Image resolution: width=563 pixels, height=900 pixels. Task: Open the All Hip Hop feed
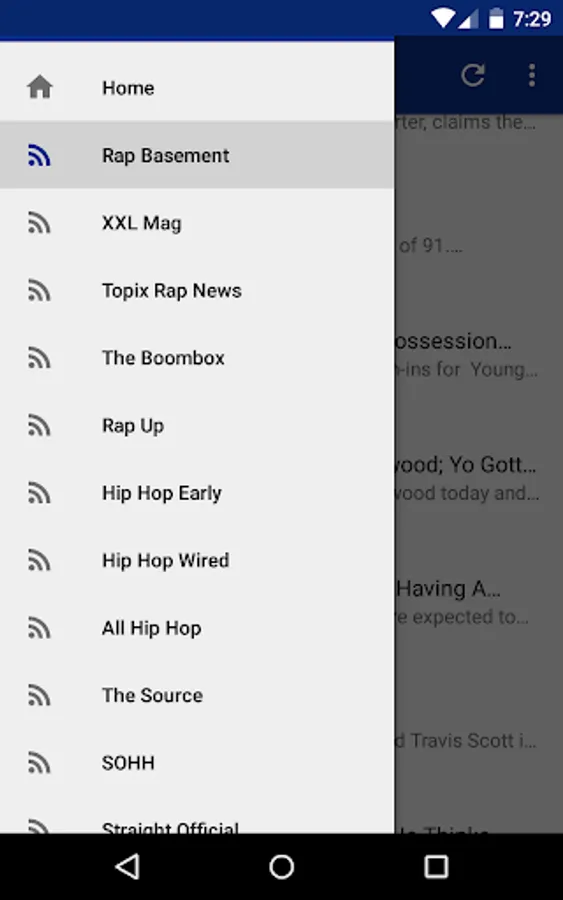[197, 628]
